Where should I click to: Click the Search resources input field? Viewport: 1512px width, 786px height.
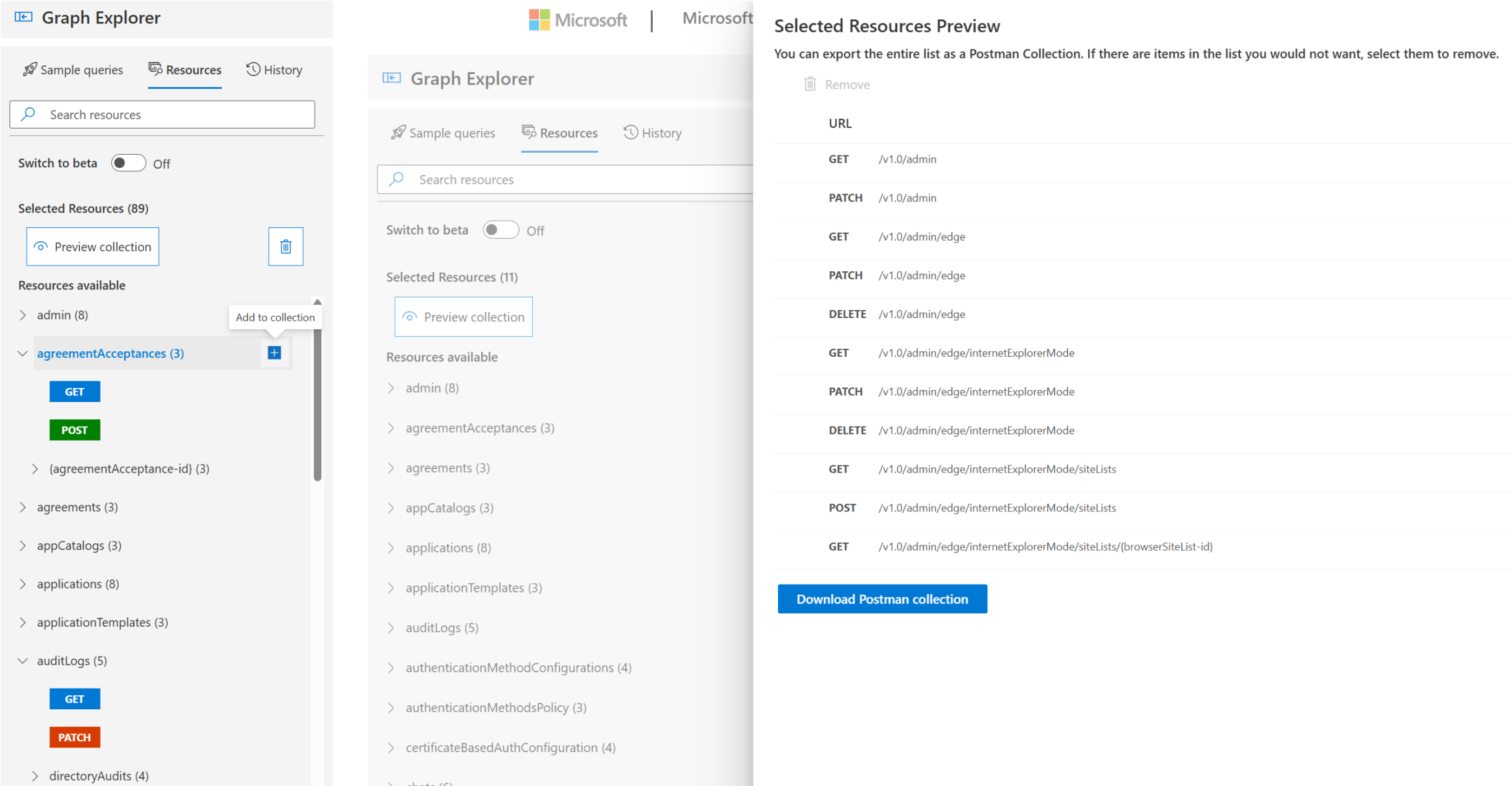click(163, 114)
